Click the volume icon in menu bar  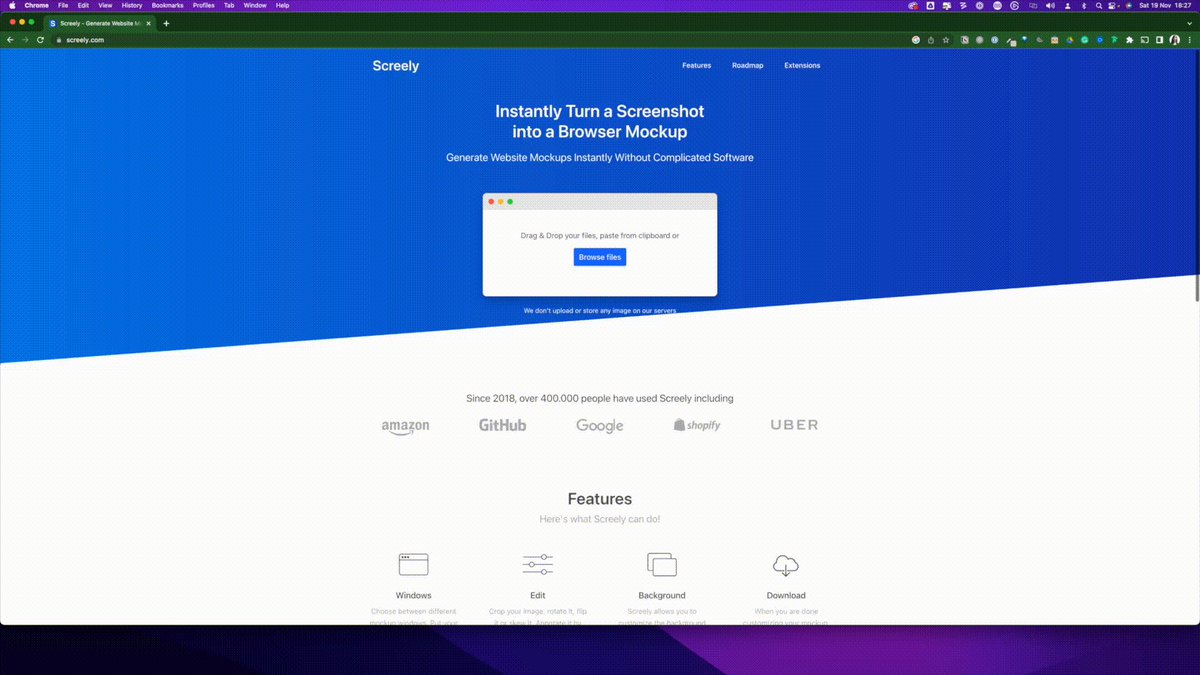click(1050, 5)
